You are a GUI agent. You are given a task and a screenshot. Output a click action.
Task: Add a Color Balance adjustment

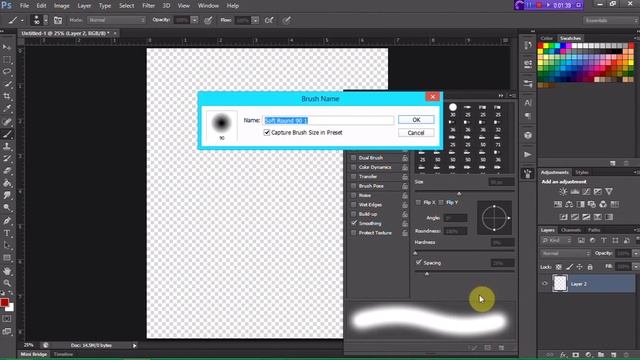569,204
